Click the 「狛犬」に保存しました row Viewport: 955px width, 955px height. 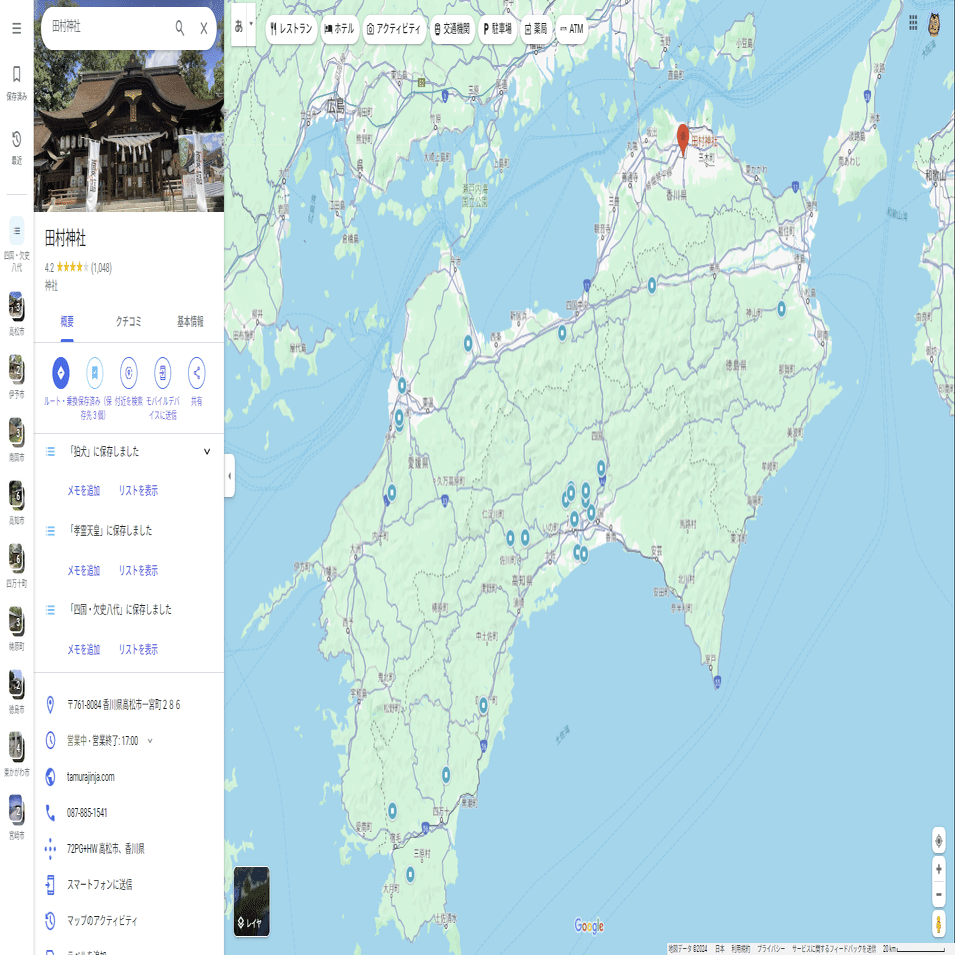point(129,451)
